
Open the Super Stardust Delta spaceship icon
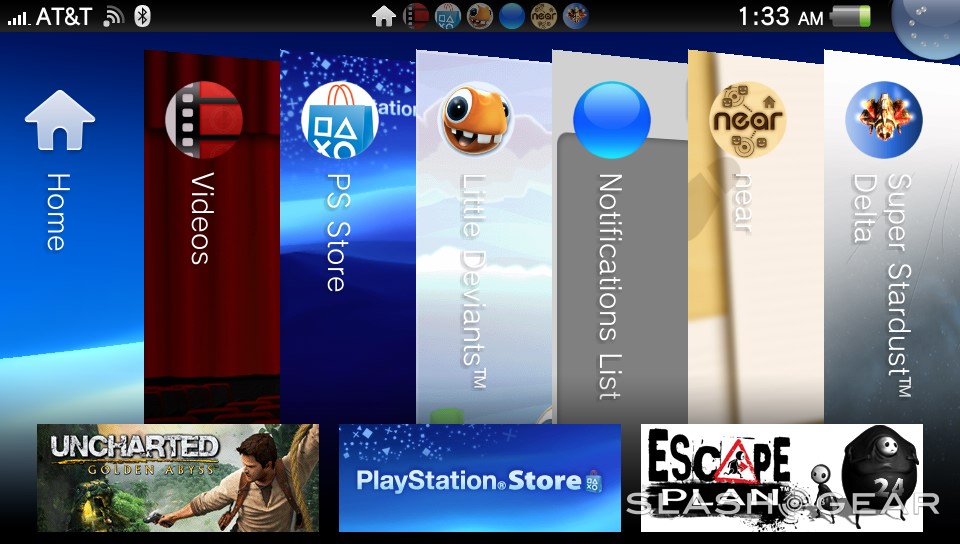[883, 120]
